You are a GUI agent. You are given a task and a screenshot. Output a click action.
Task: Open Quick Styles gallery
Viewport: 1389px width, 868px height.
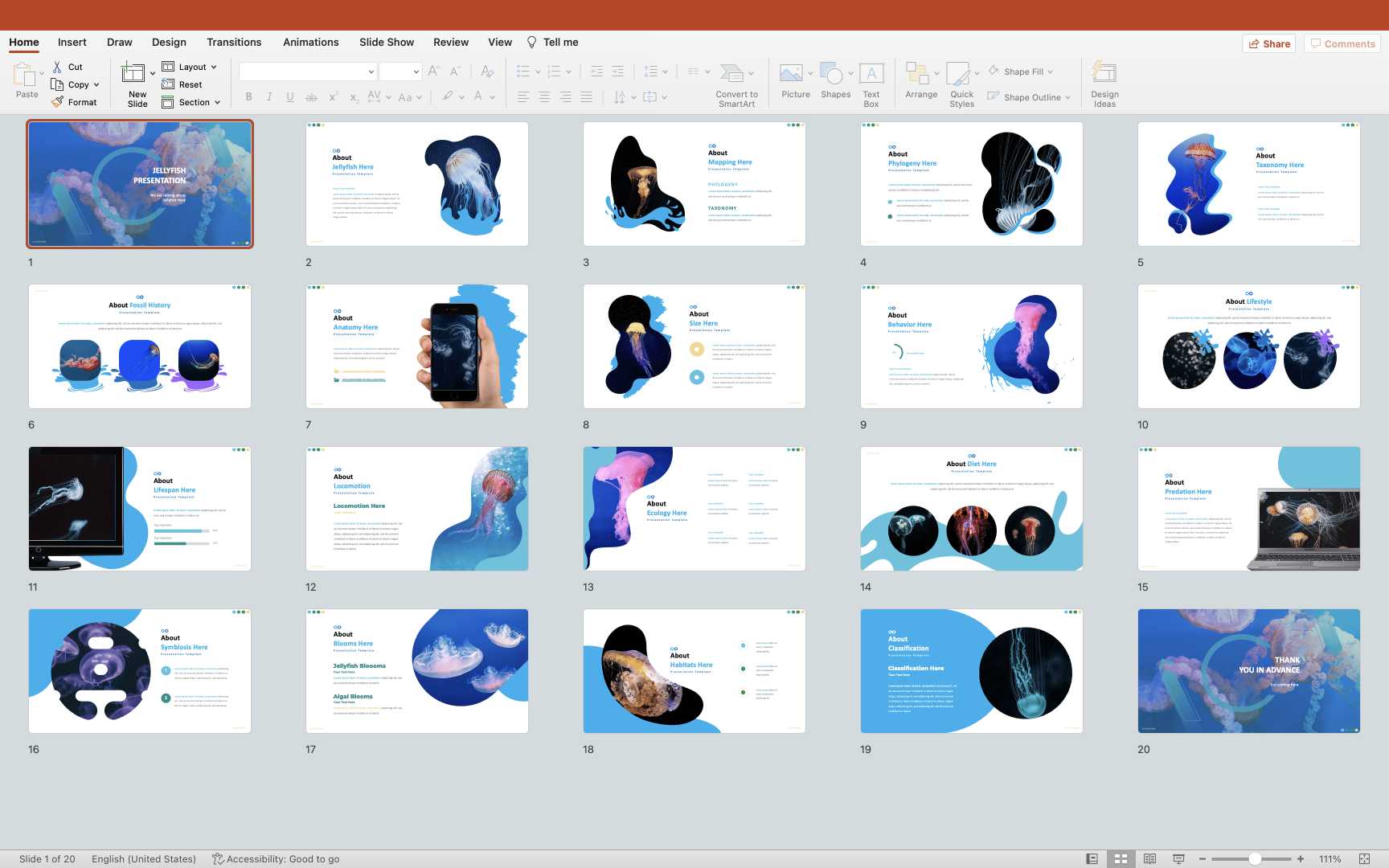click(958, 75)
